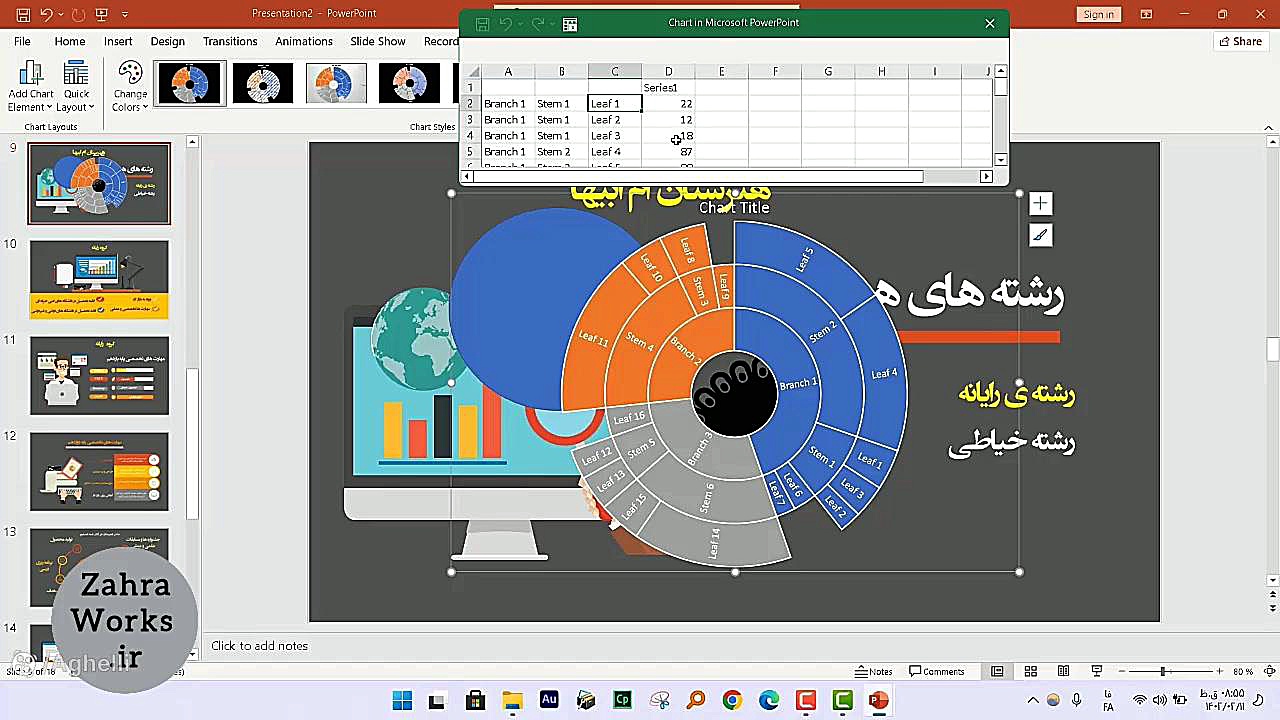Switch to the Home tab
Image resolution: width=1280 pixels, height=720 pixels.
(x=70, y=41)
